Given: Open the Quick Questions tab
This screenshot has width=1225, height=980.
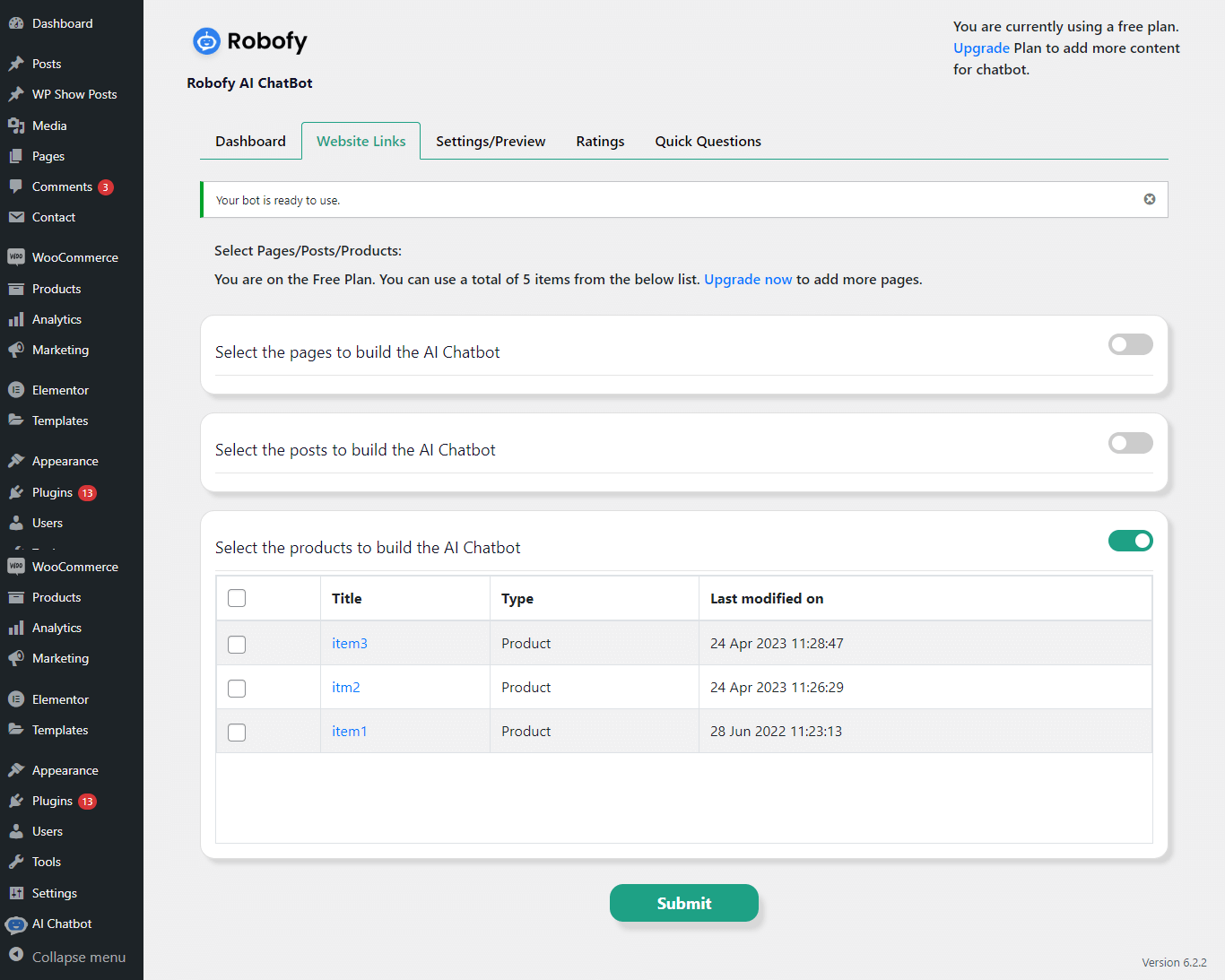Looking at the screenshot, I should coord(708,142).
